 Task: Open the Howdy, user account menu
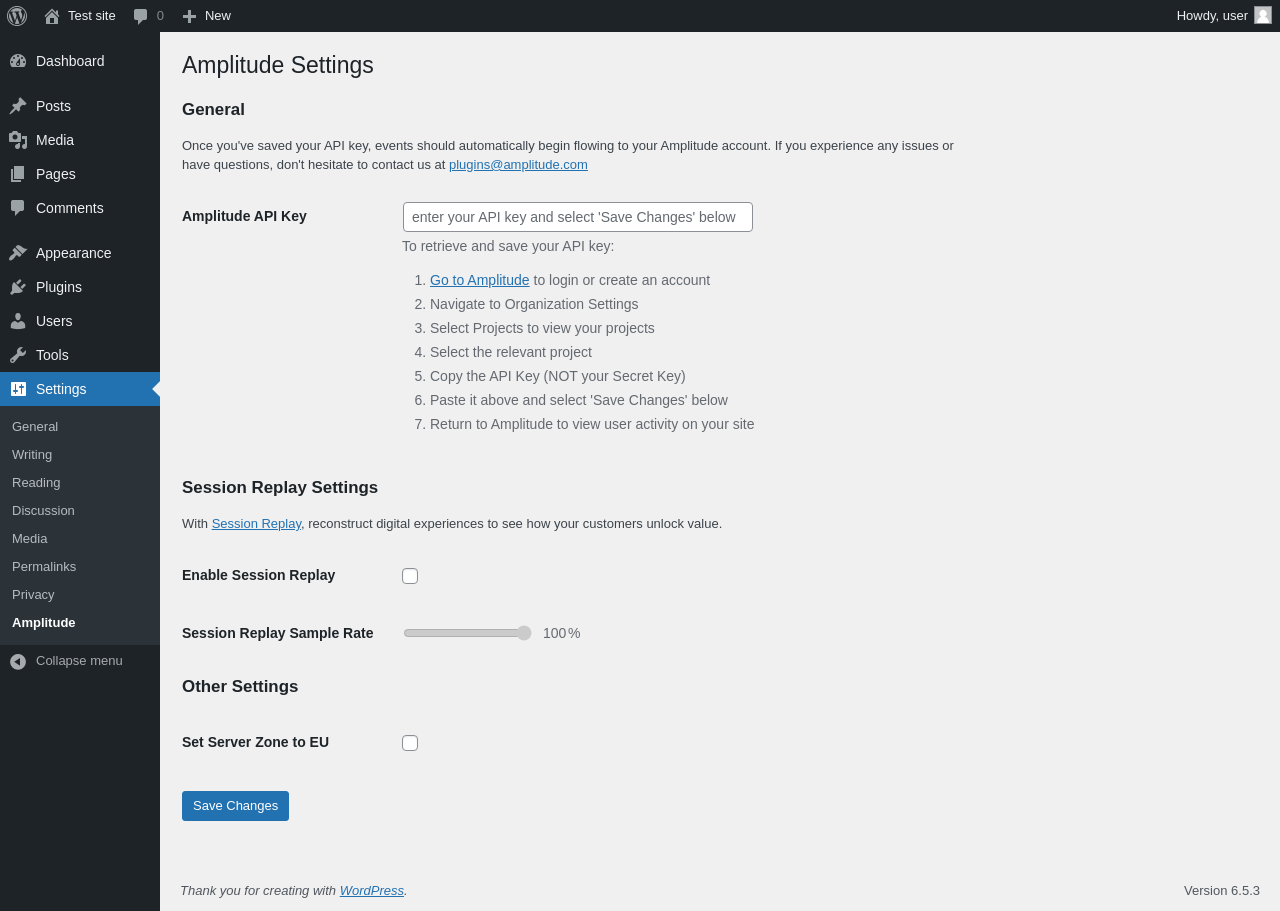tap(1224, 16)
